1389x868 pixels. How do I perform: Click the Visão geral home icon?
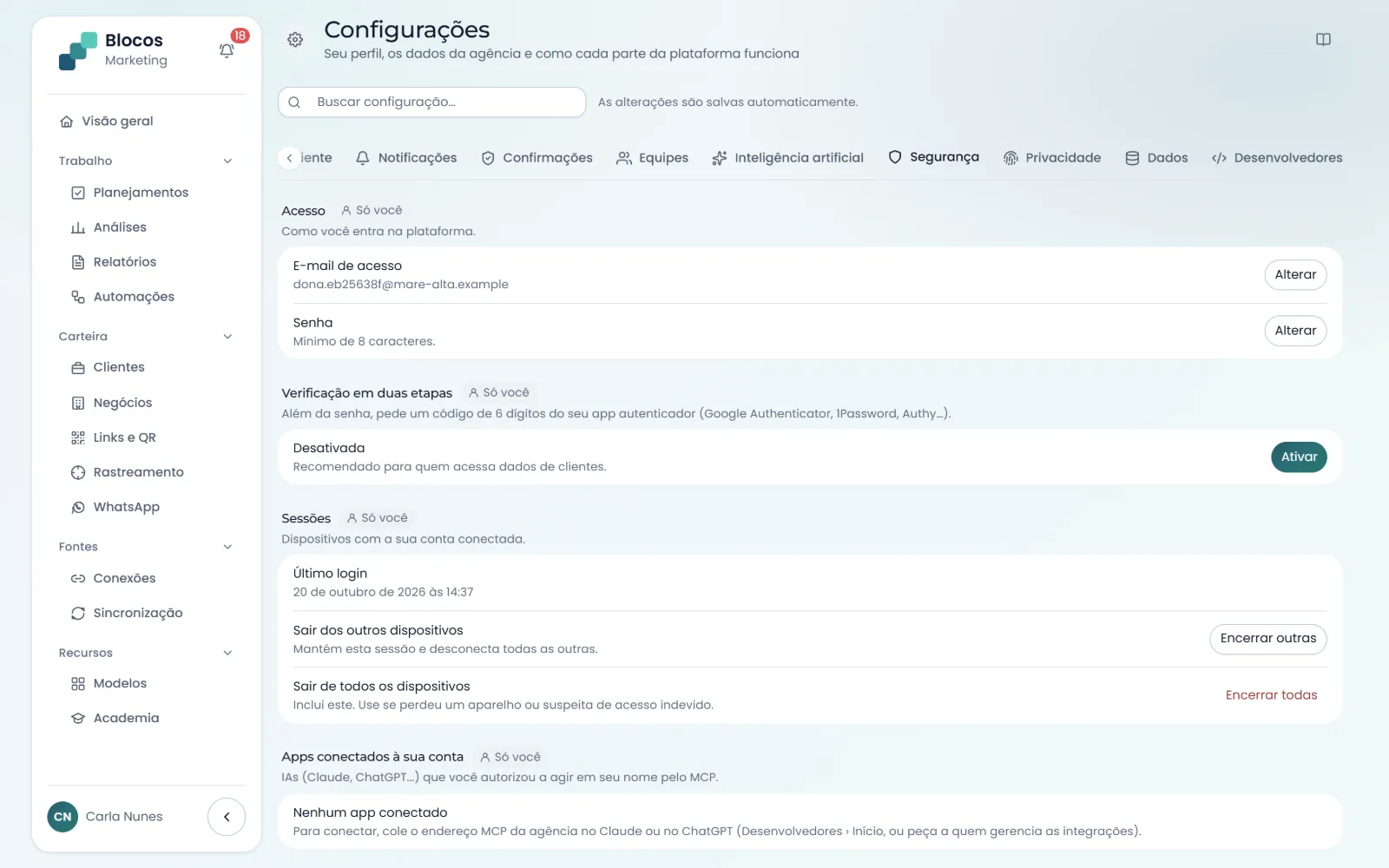point(67,122)
